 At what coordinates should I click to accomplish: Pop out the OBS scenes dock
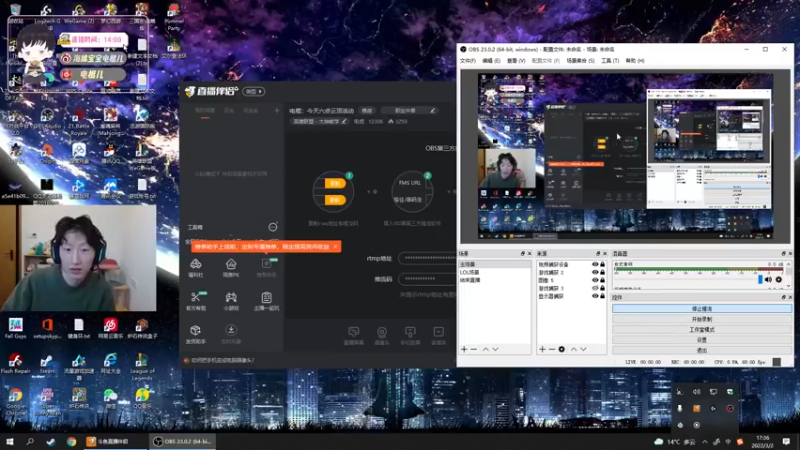522,254
